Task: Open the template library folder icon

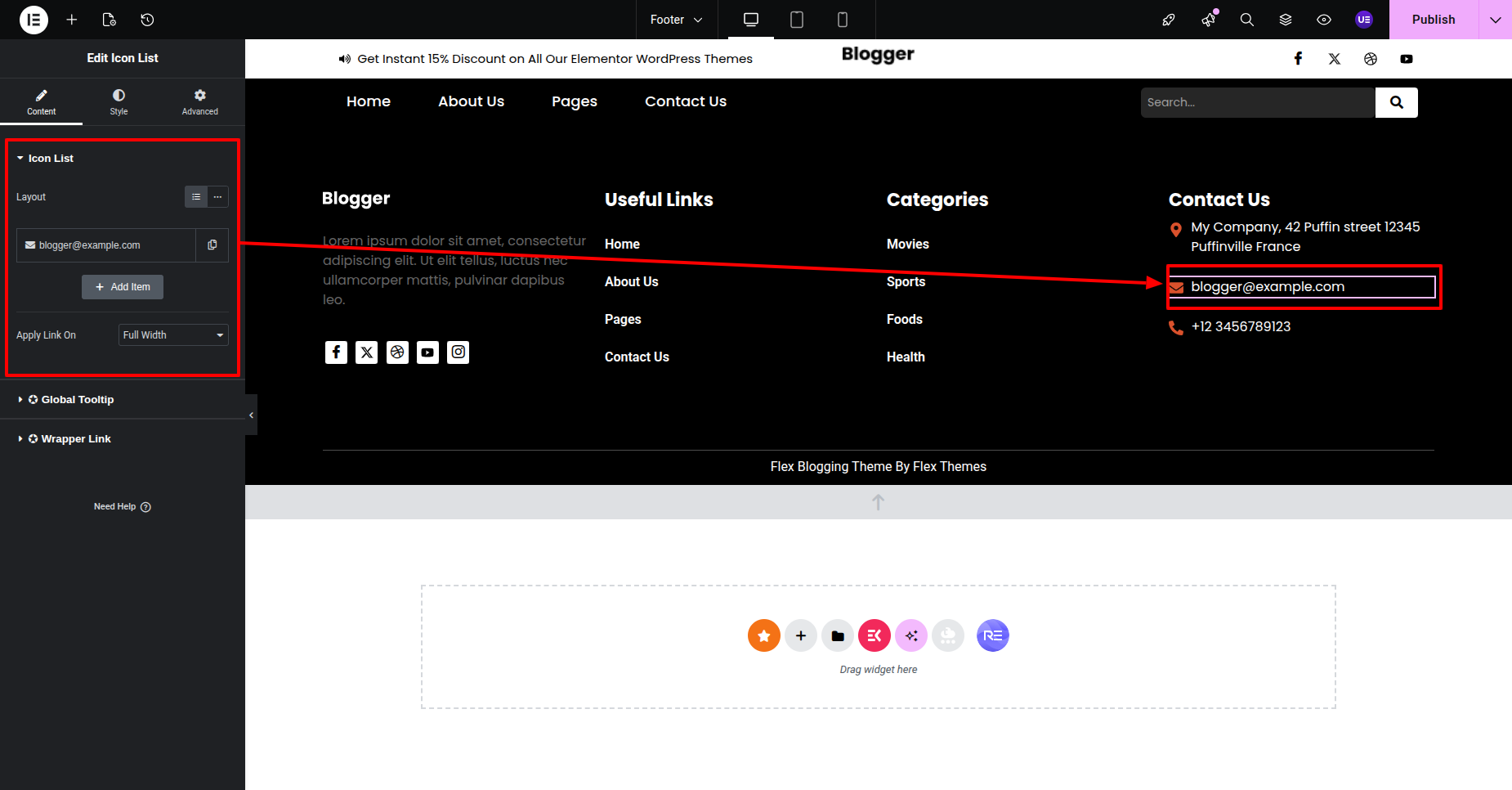Action: point(838,635)
